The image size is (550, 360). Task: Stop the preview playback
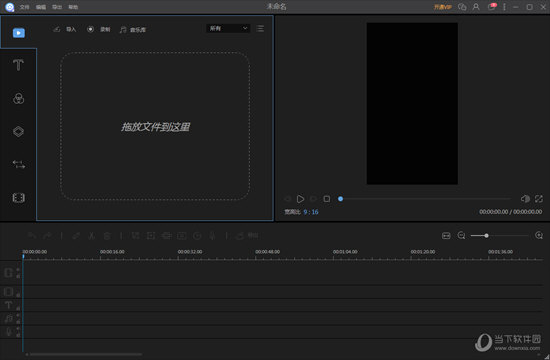pyautogui.click(x=327, y=199)
